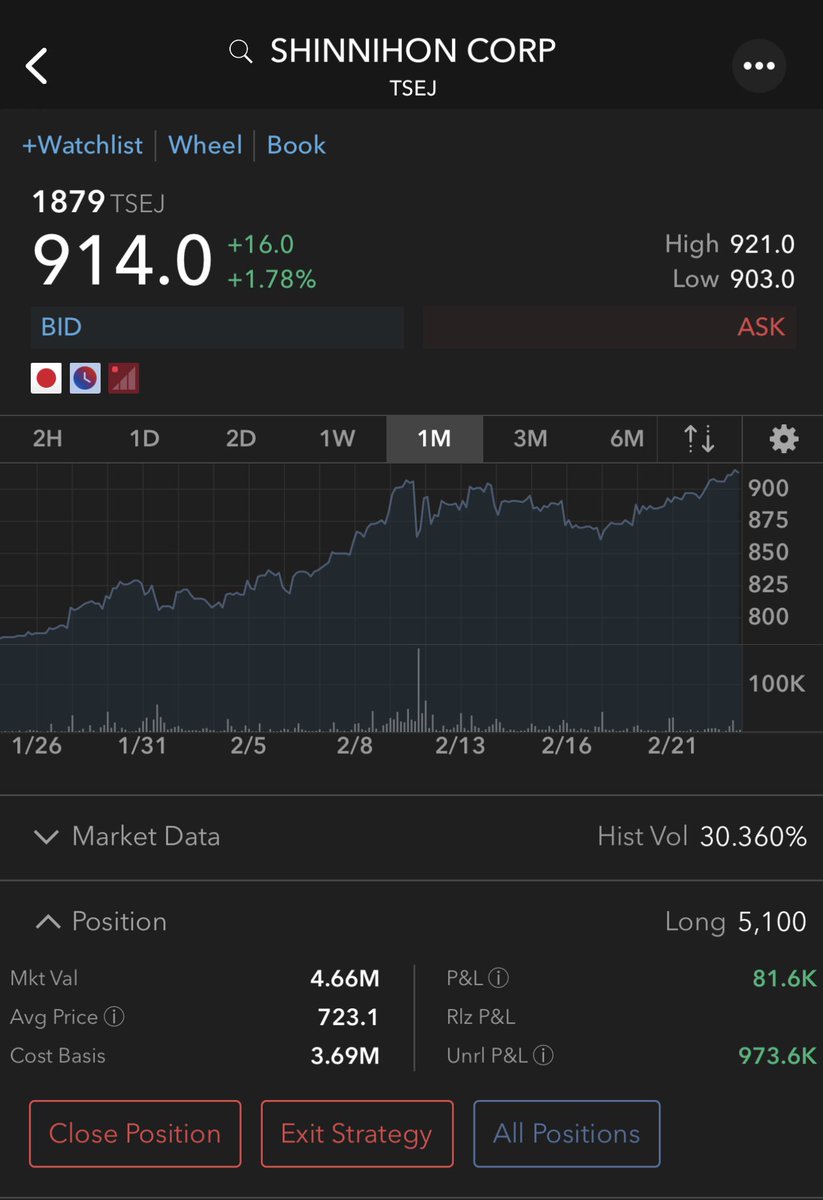Tap the last price 914.0
This screenshot has height=1200, width=823.
pos(123,260)
